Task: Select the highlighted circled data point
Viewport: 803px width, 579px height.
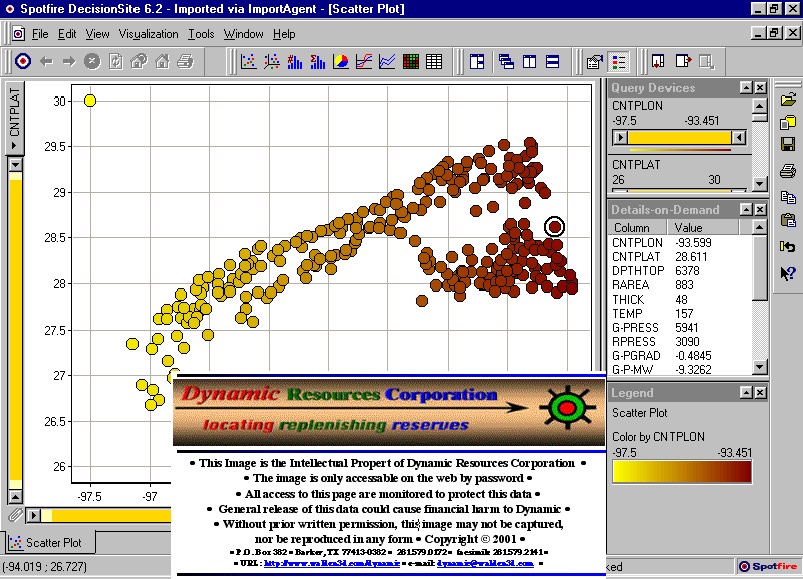Action: coord(554,227)
